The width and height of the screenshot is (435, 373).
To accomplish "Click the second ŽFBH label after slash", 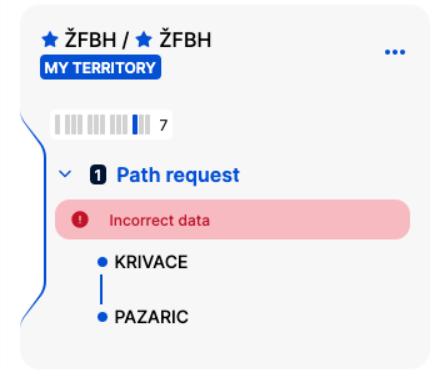I will 185,39.
